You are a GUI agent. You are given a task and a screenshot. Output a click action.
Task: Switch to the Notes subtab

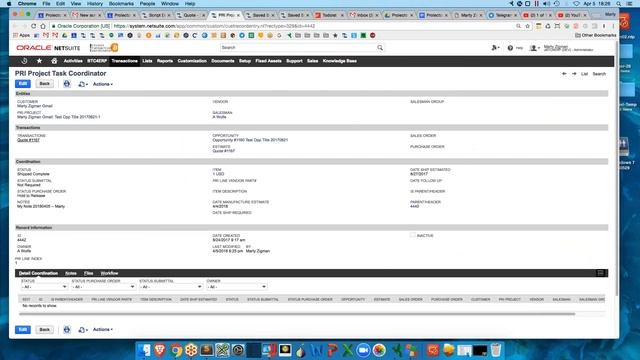click(x=71, y=273)
